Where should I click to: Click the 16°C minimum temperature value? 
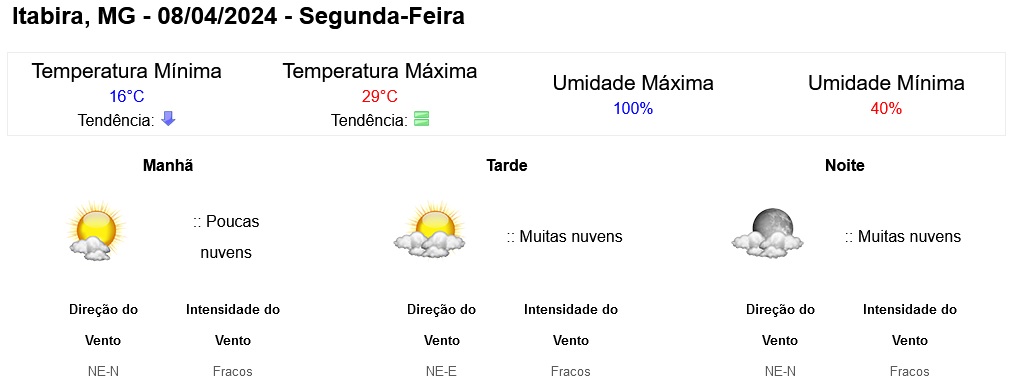126,97
